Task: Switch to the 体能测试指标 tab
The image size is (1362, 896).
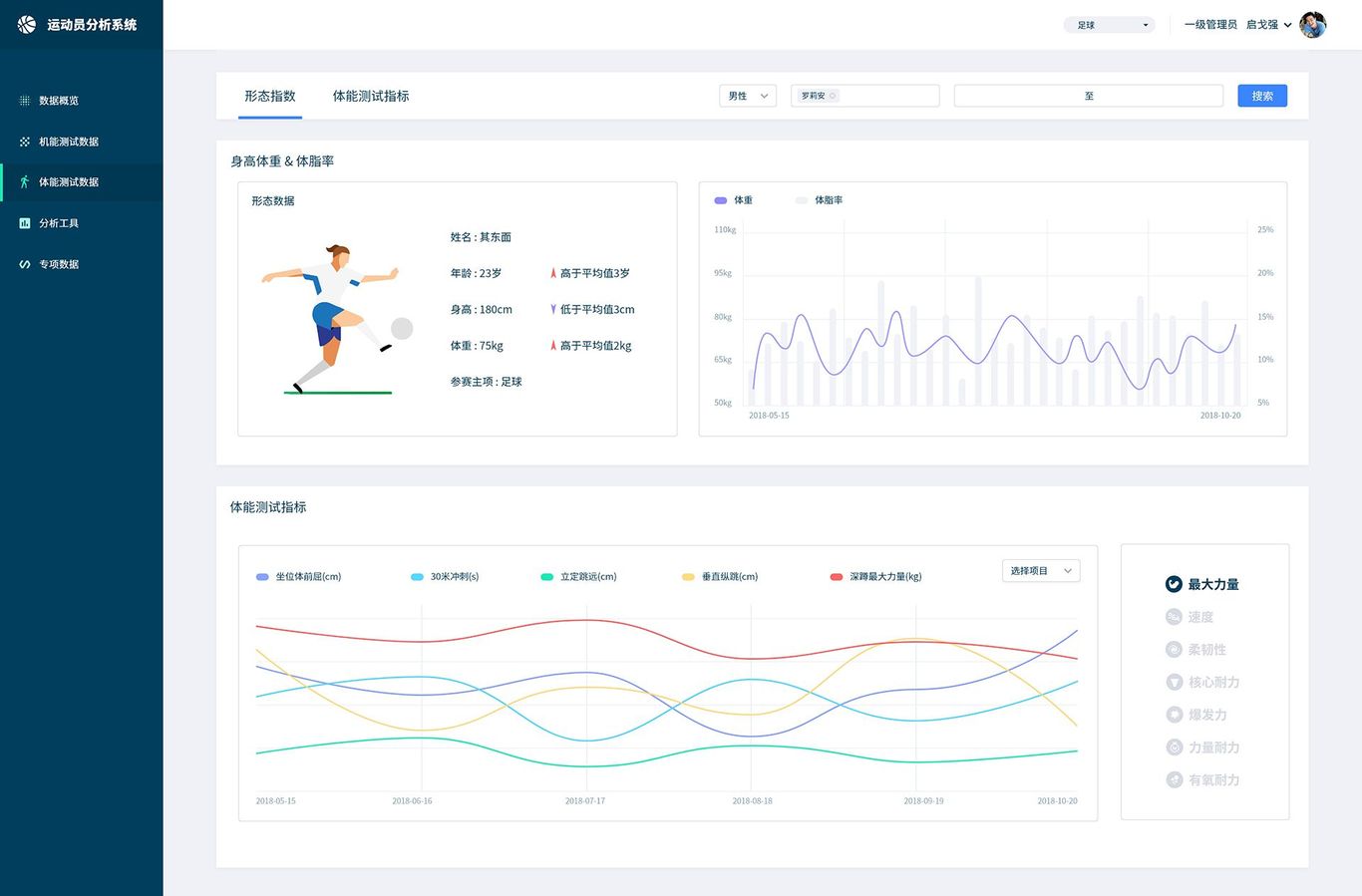Action: click(x=371, y=96)
